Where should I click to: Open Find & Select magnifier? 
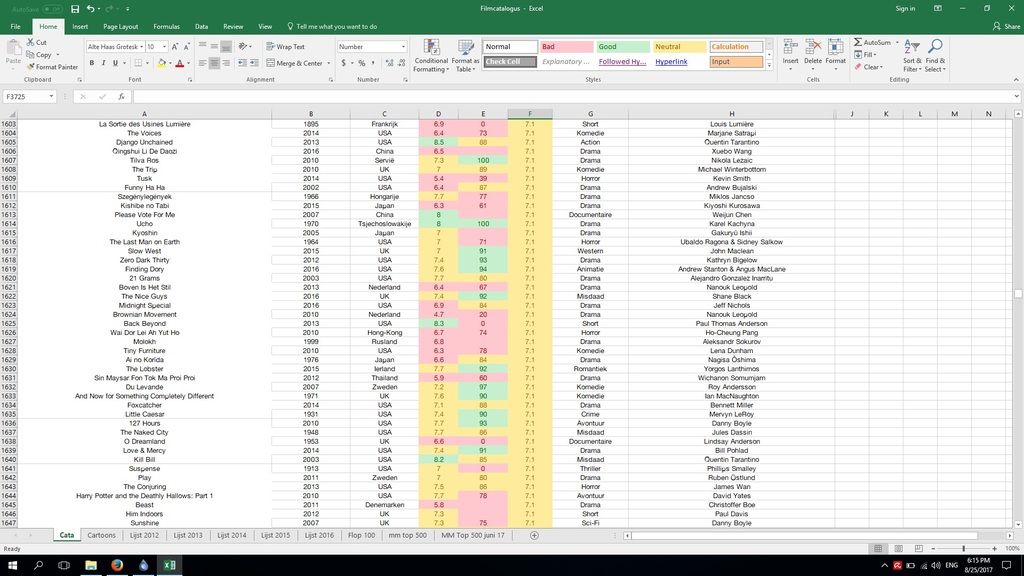click(x=935, y=54)
